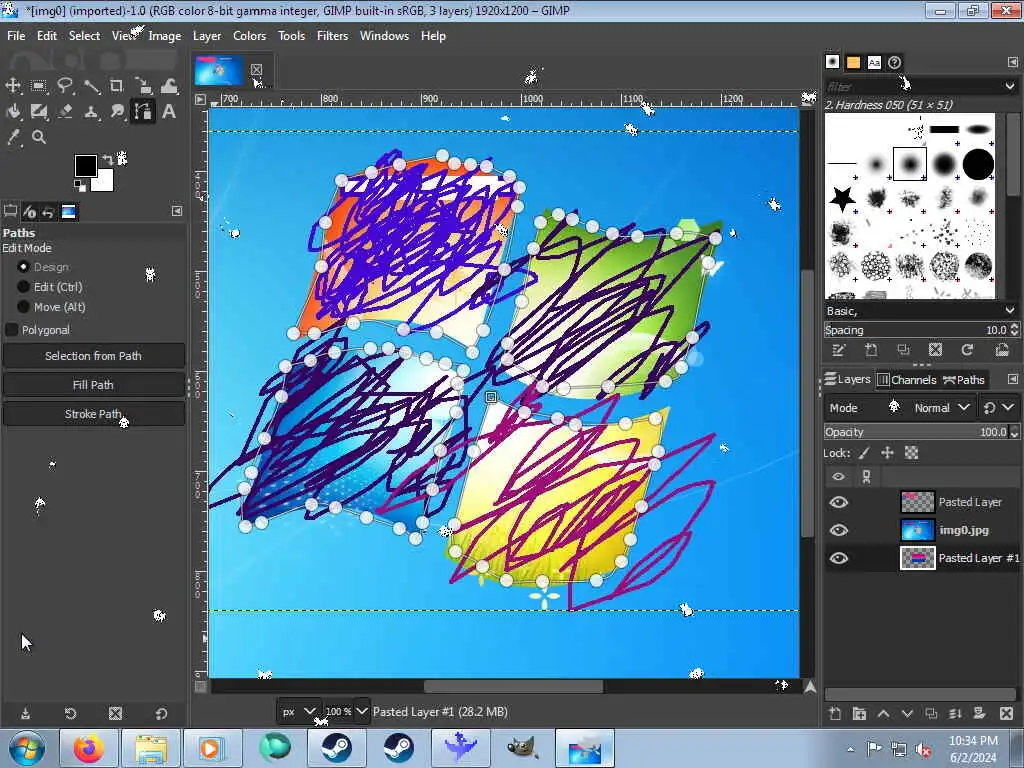Select the Rectangle Select tool
1024x768 pixels.
39,86
